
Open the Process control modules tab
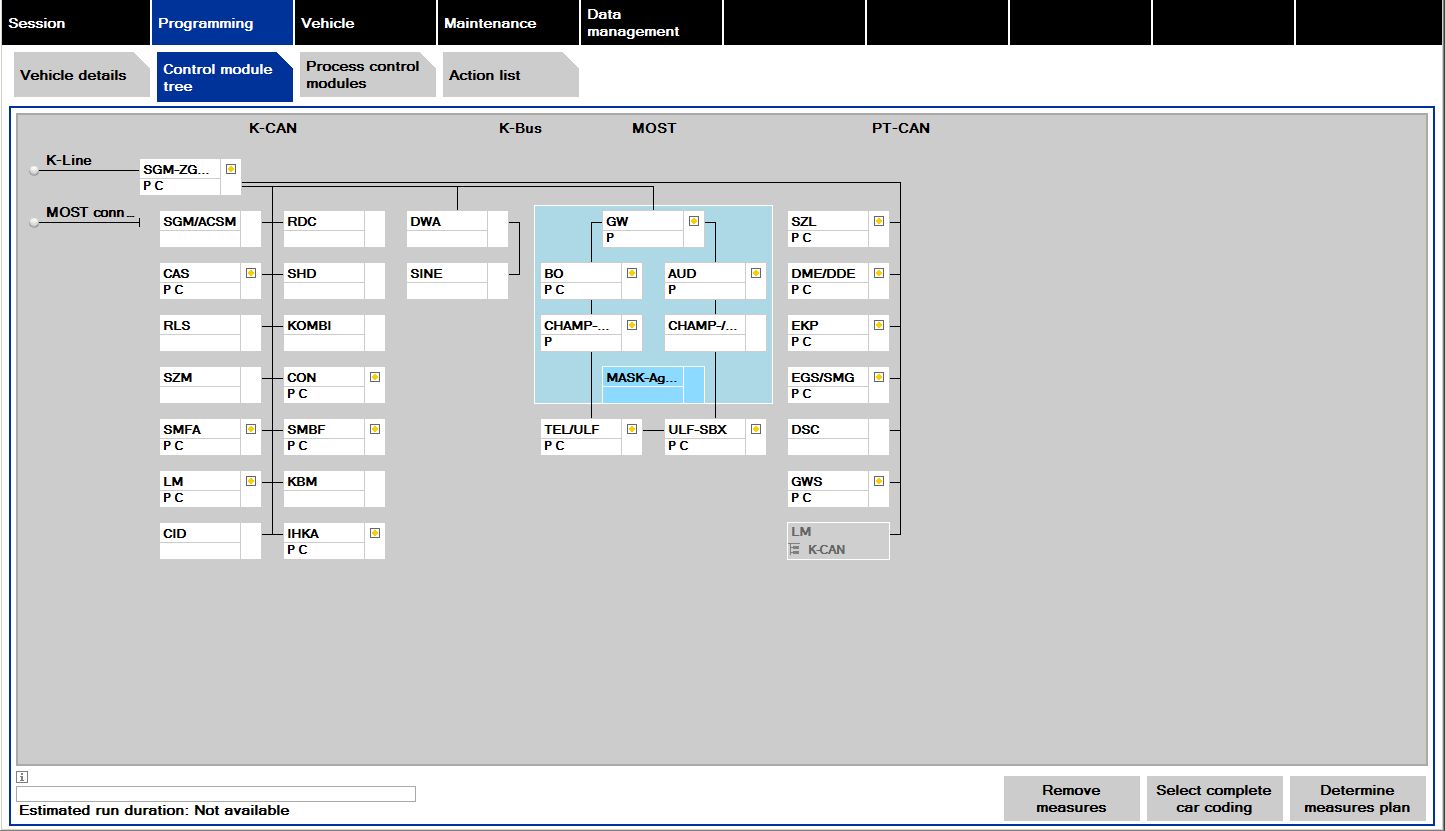[366, 75]
